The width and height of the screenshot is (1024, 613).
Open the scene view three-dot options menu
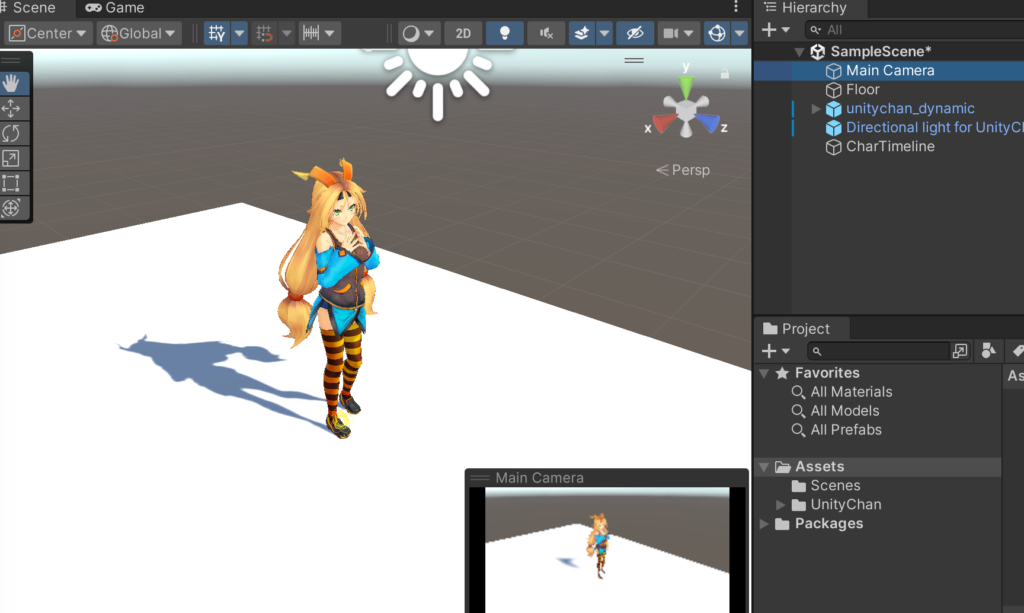click(x=736, y=7)
